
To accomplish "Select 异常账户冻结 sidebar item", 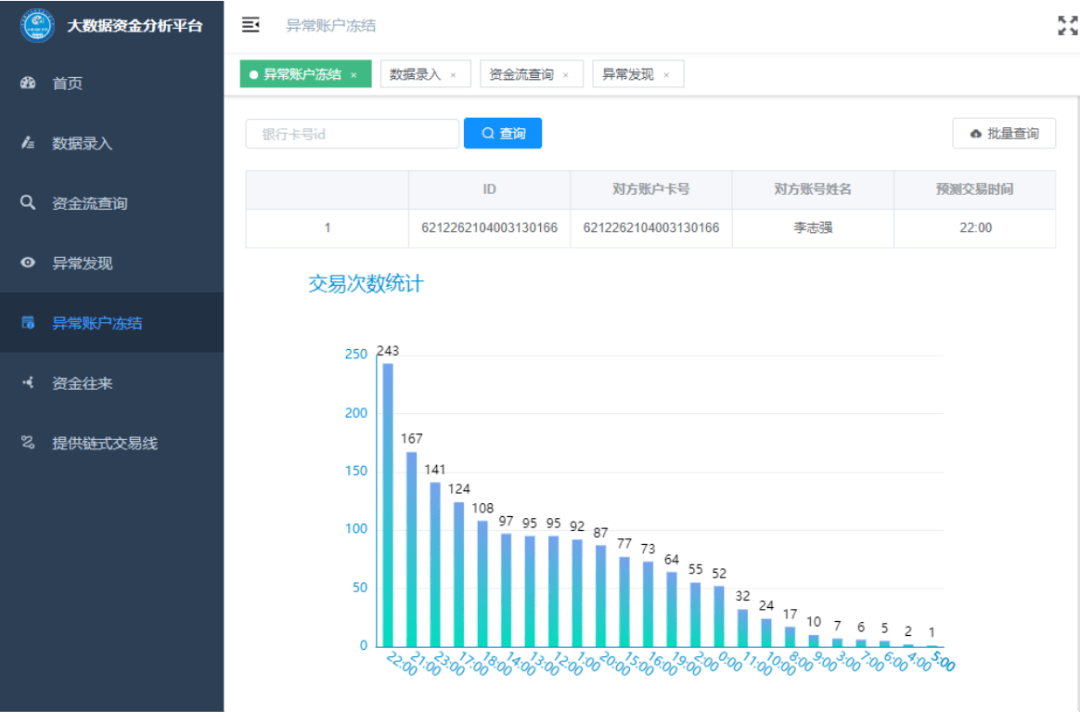I will [x=112, y=323].
